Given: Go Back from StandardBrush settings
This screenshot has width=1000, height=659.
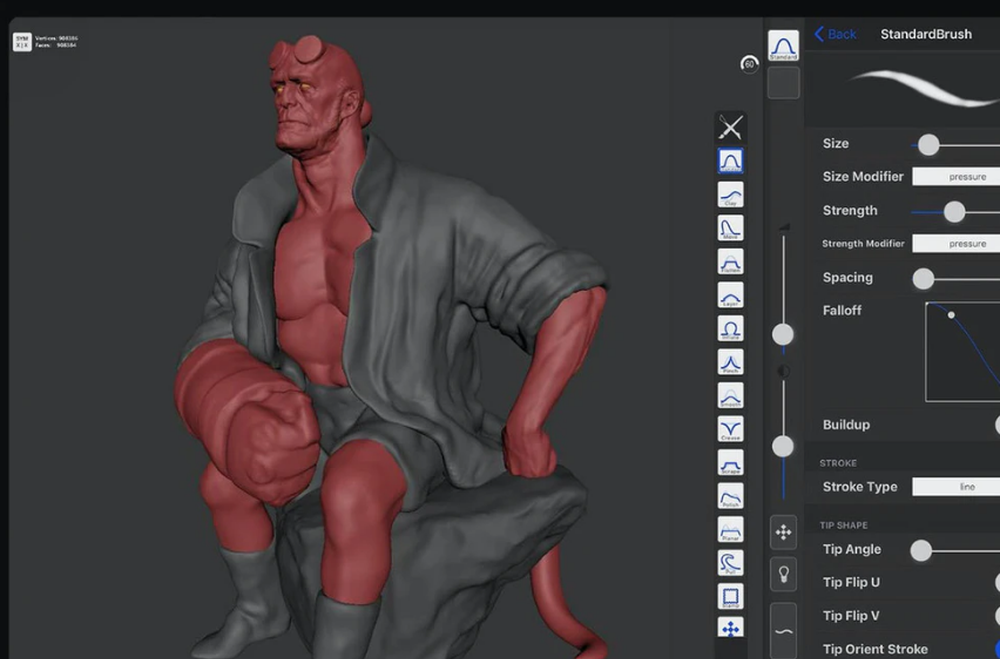Looking at the screenshot, I should coord(835,34).
